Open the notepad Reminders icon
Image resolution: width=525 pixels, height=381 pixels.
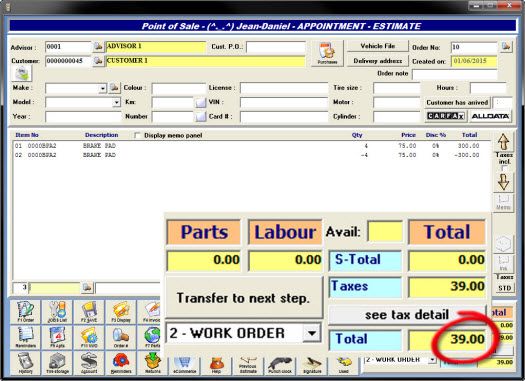[x=25, y=337]
